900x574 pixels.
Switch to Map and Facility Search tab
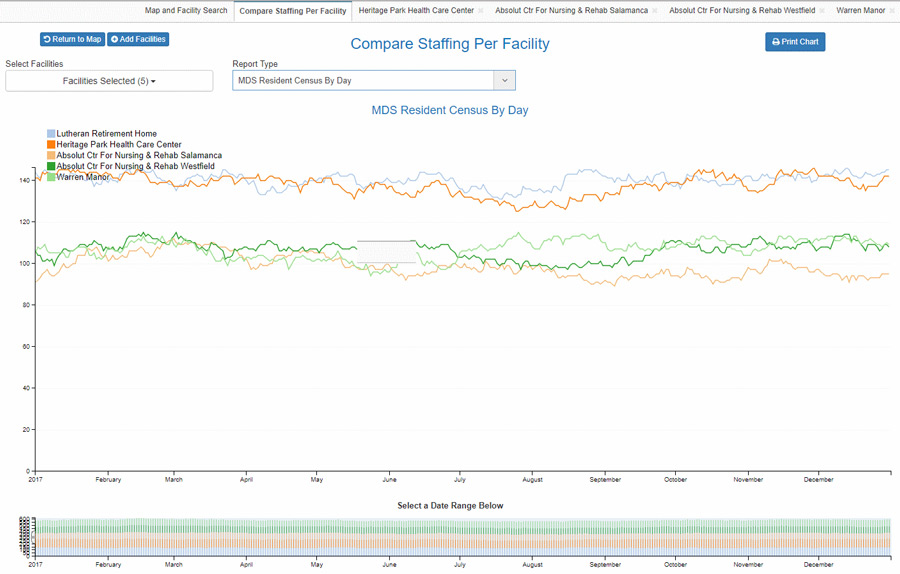point(186,10)
